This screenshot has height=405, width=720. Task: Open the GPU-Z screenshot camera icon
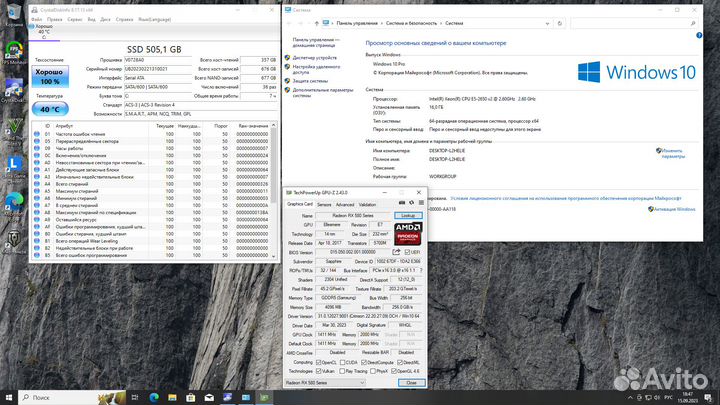[402, 202]
